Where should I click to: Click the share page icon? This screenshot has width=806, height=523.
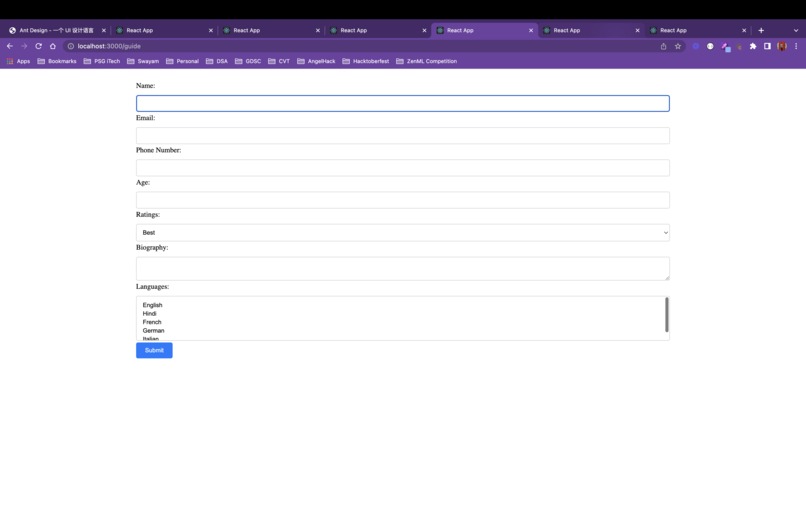[x=664, y=46]
